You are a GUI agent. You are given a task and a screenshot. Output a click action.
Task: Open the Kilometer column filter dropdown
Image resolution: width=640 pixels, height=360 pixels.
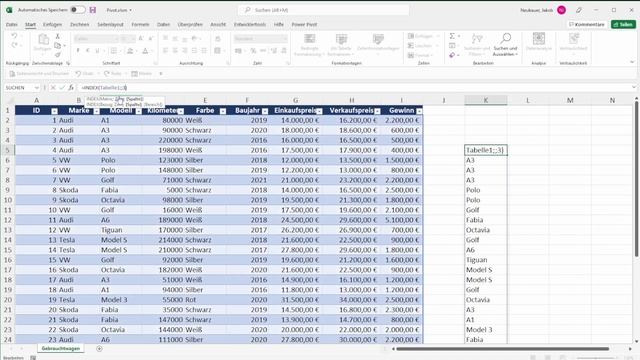(181, 111)
